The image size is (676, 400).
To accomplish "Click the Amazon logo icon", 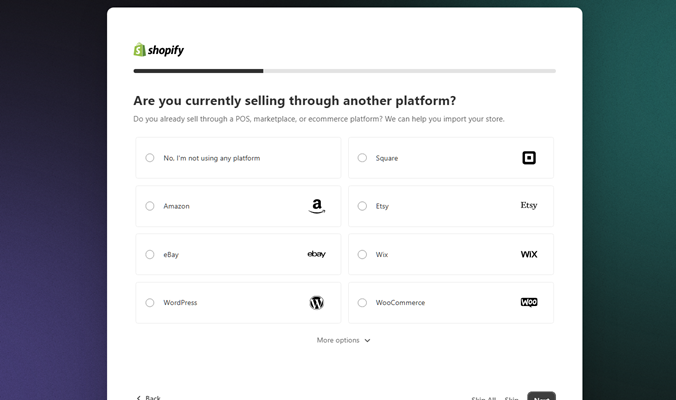I will pos(317,206).
